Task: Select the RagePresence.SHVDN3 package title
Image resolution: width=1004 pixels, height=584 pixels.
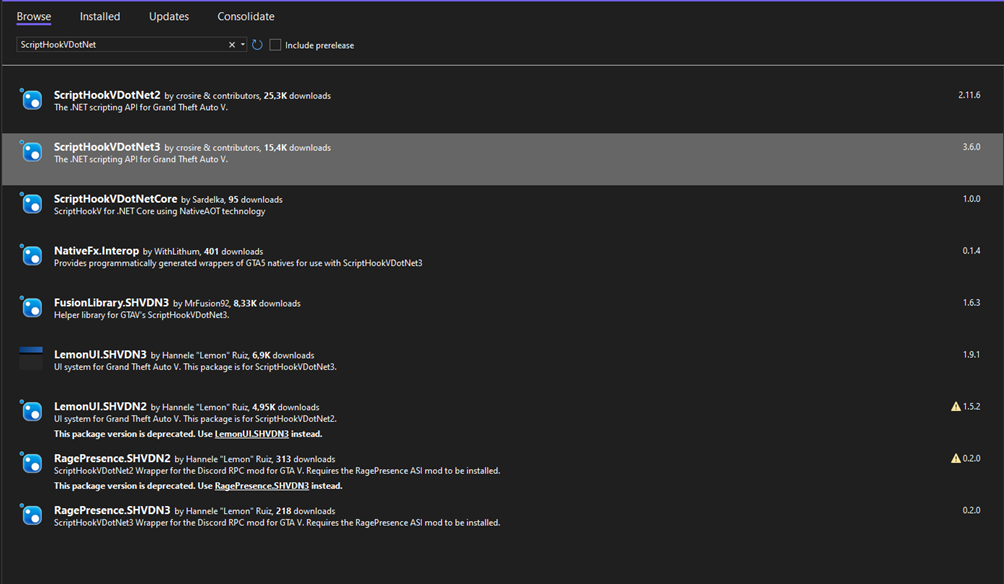Action: (112, 510)
